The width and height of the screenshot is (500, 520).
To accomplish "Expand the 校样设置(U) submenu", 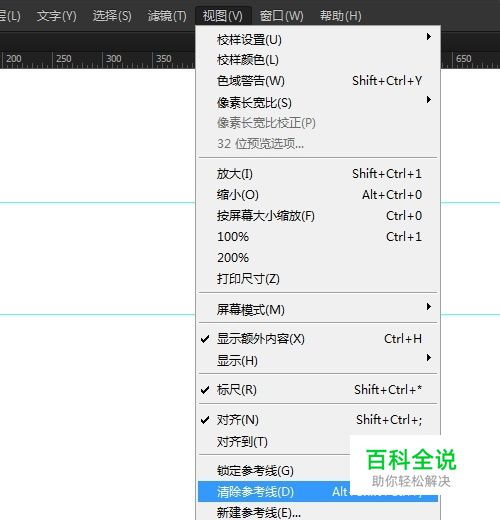I will [318, 40].
